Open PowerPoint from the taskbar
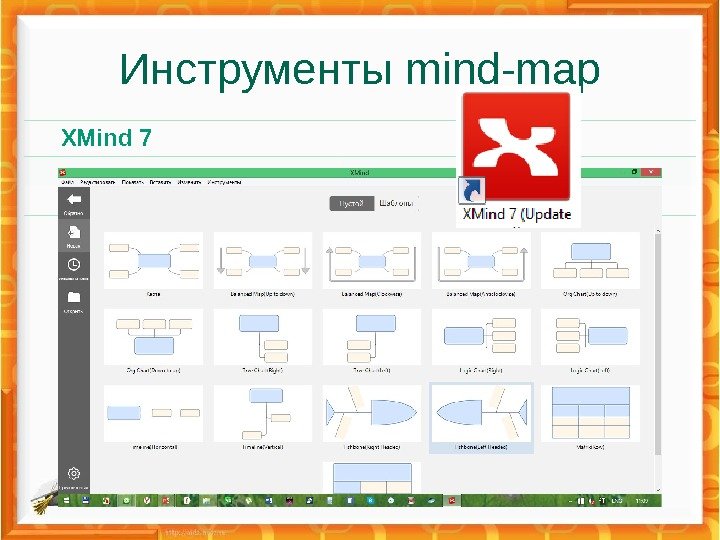 [x=166, y=501]
